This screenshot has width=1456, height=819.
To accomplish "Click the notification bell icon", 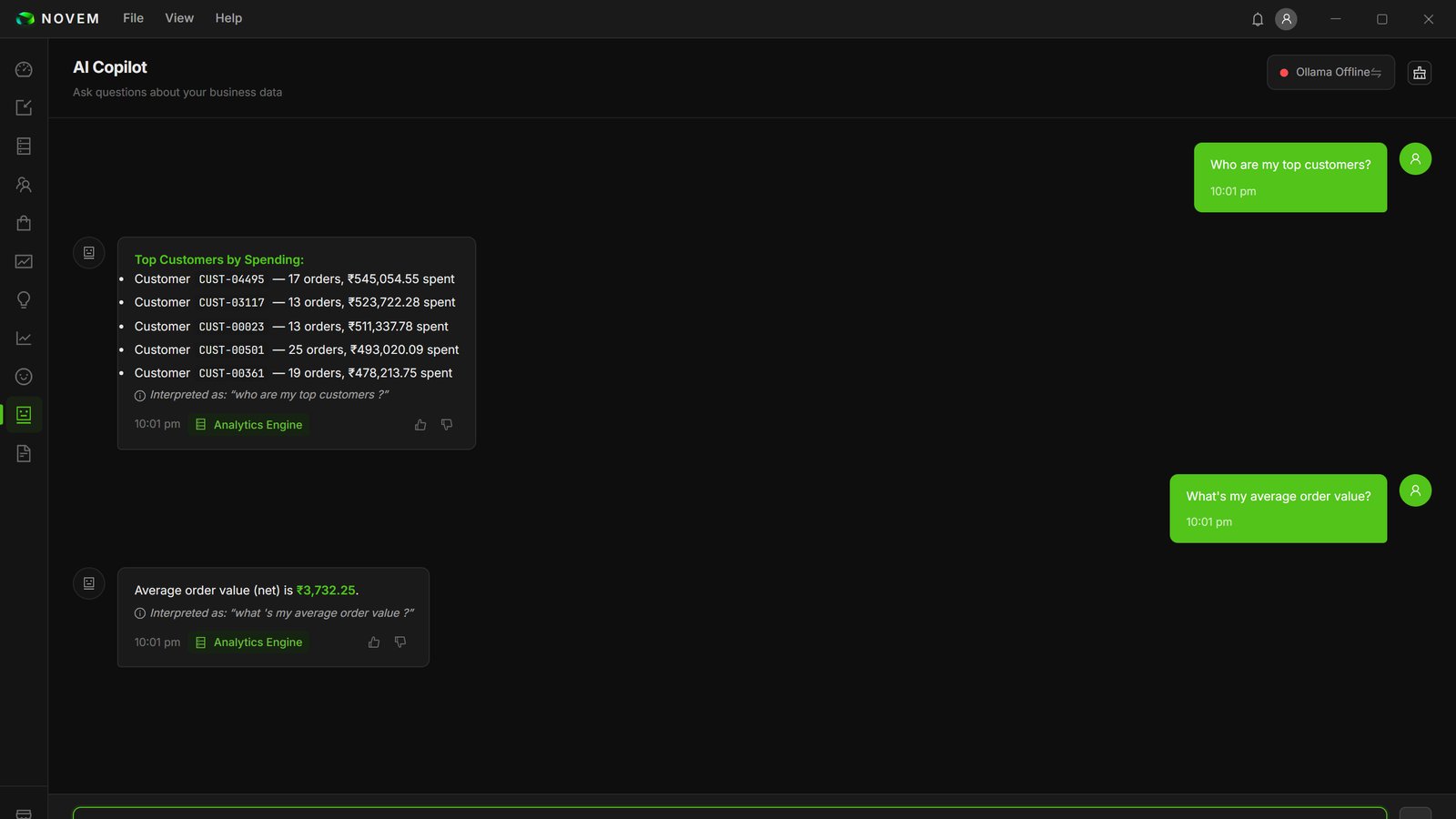I will point(1258,19).
